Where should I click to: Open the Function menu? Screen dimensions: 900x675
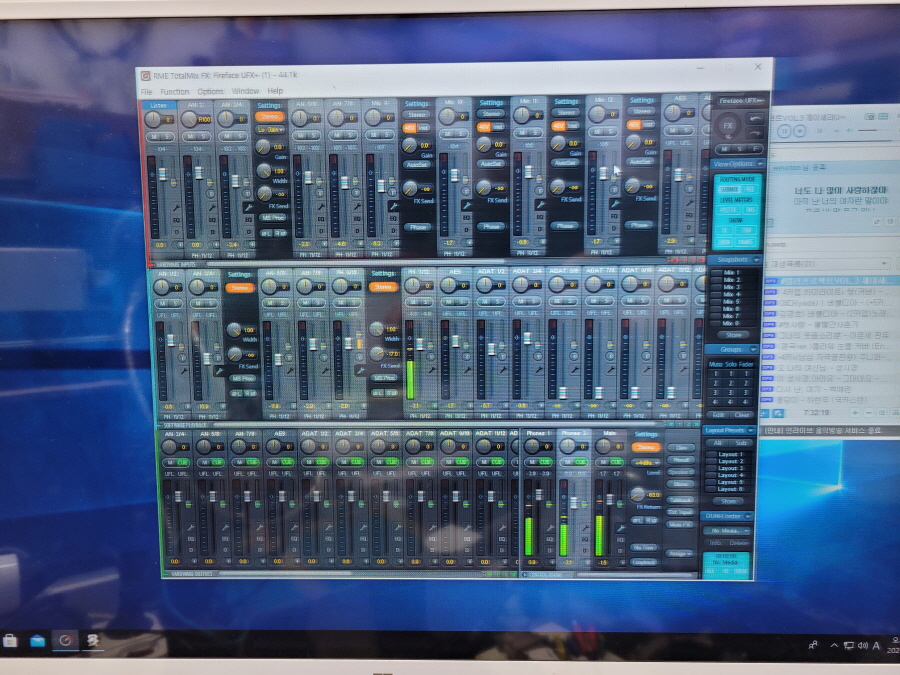[x=174, y=91]
